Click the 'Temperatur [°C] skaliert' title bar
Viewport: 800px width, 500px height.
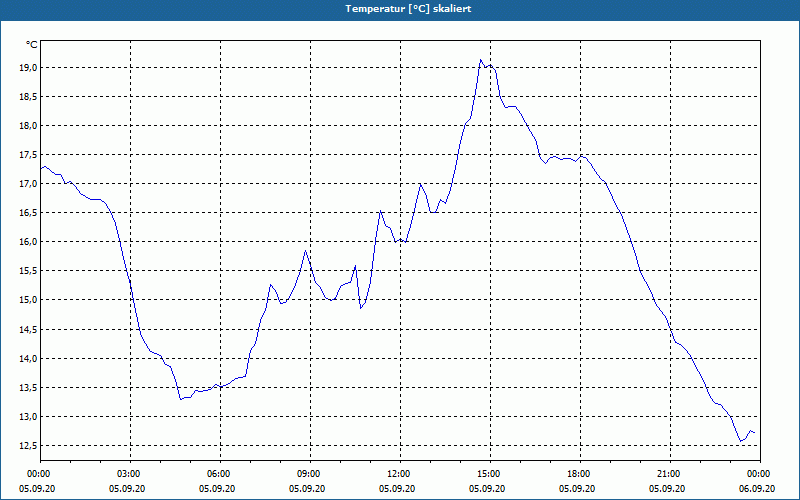point(400,9)
